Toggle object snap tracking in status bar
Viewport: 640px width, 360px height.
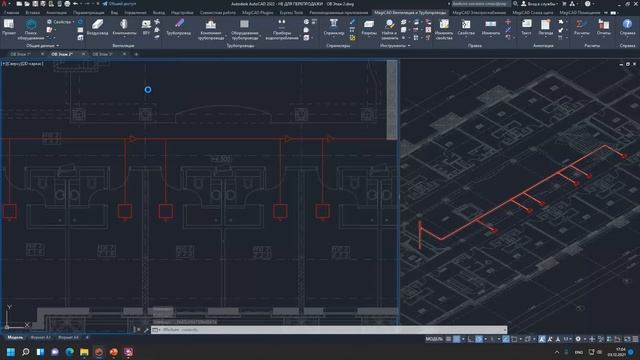(x=506, y=339)
